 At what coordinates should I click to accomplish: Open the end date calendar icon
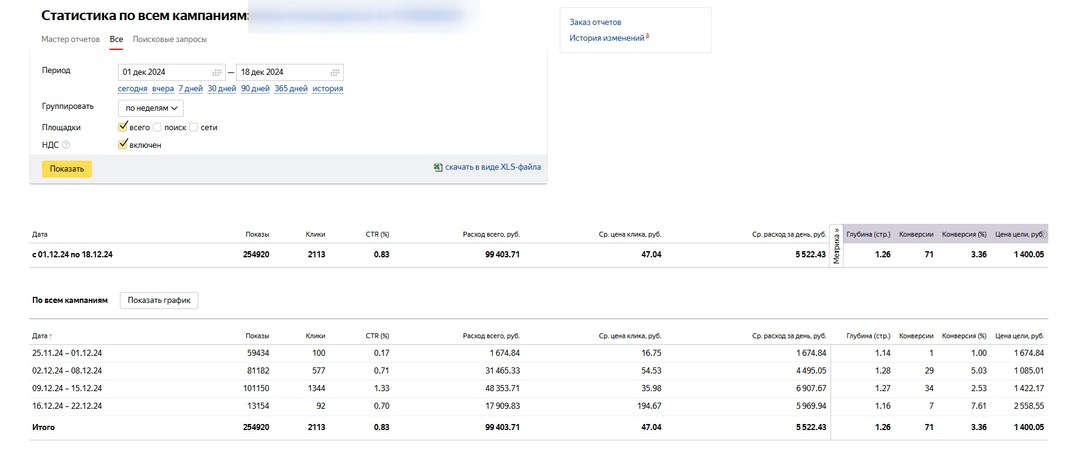[335, 72]
